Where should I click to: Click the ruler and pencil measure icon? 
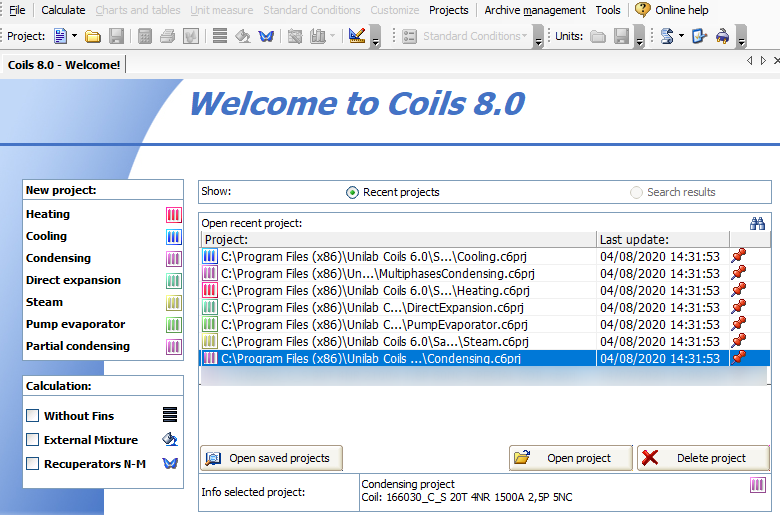[357, 36]
